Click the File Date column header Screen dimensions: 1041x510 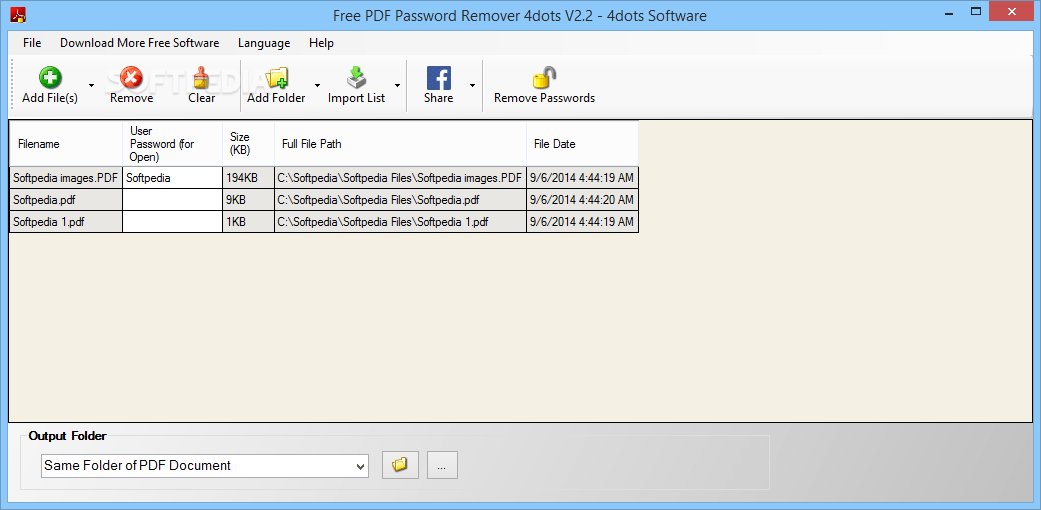point(582,143)
